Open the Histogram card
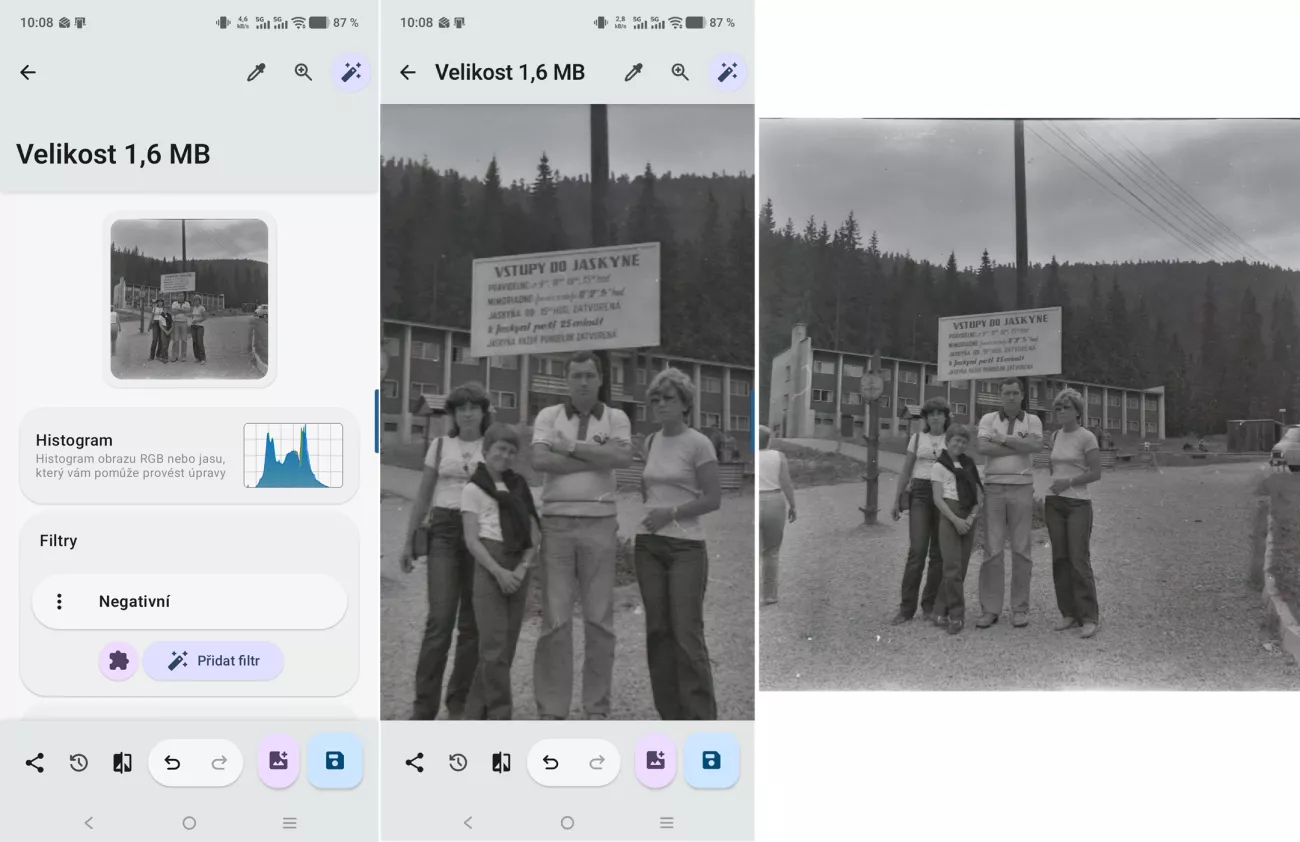Image resolution: width=1300 pixels, height=842 pixels. pyautogui.click(x=189, y=455)
